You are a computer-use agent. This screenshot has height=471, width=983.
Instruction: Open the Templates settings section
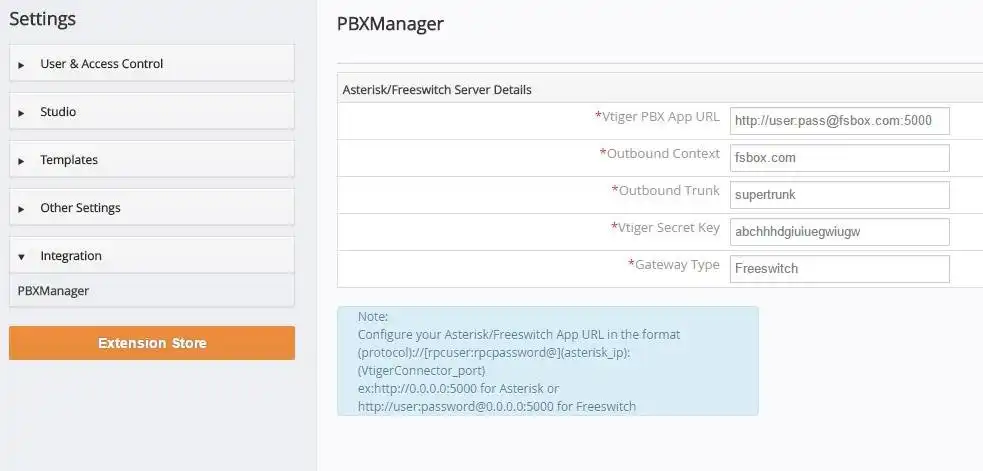point(69,160)
